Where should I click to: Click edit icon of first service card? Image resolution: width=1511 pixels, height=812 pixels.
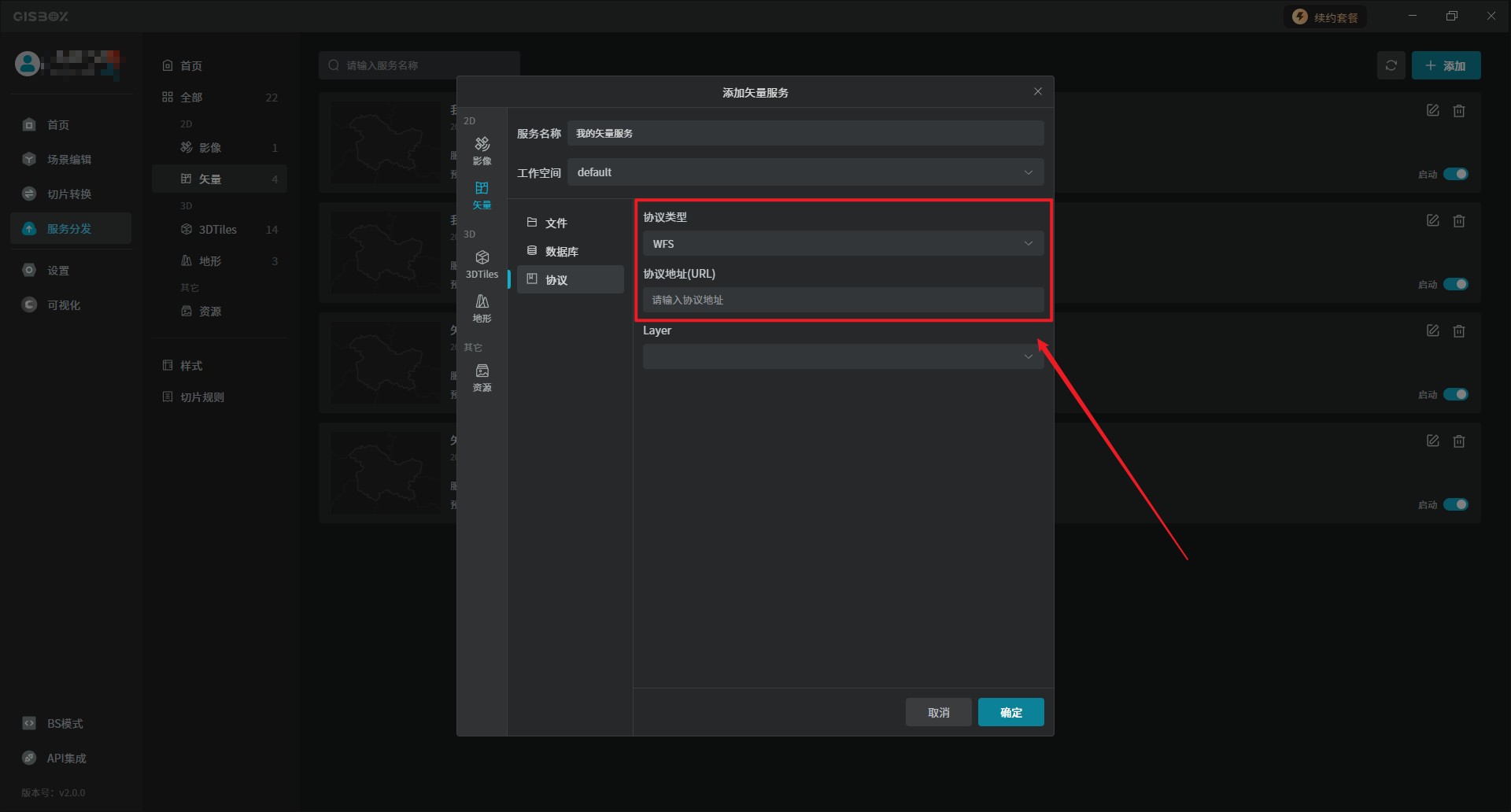(x=1432, y=111)
